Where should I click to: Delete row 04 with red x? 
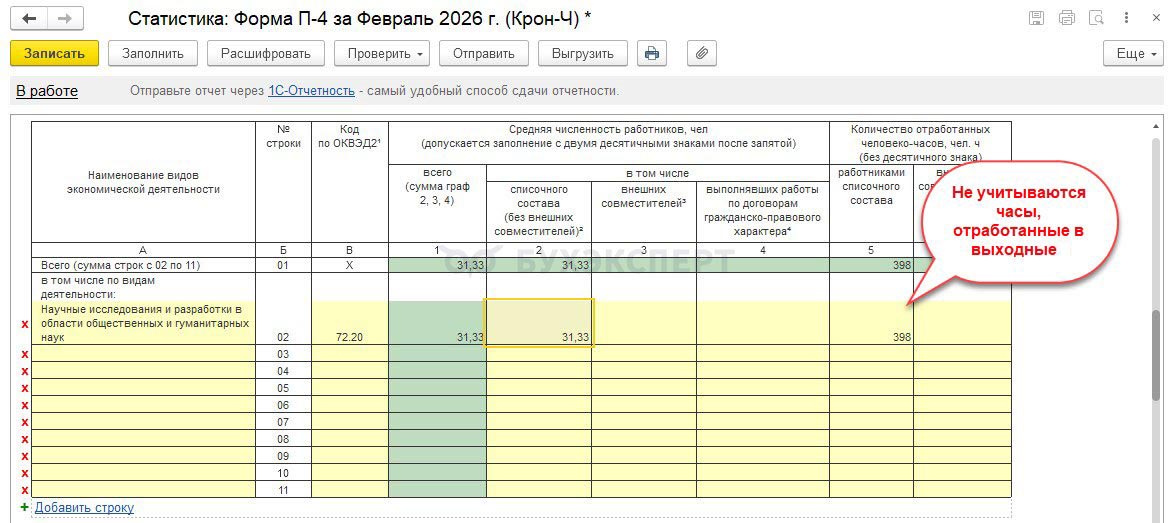pyautogui.click(x=25, y=371)
